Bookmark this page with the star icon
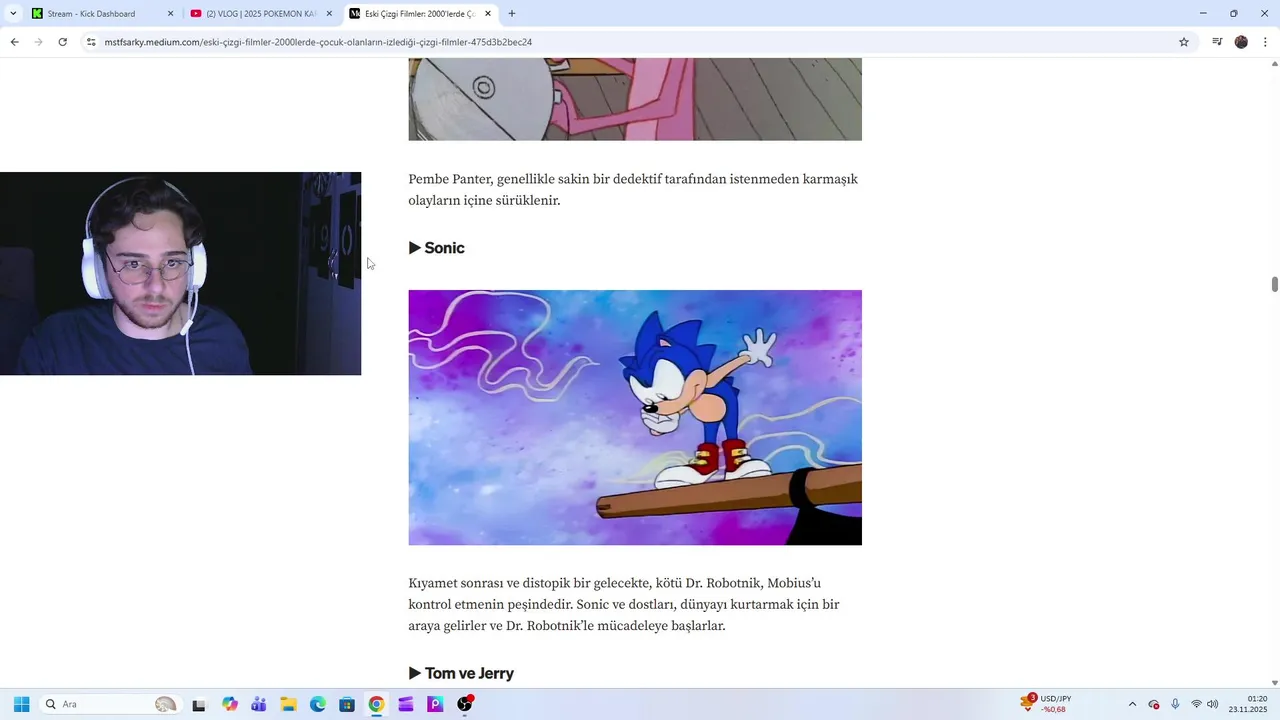The image size is (1280, 720). 1184,42
